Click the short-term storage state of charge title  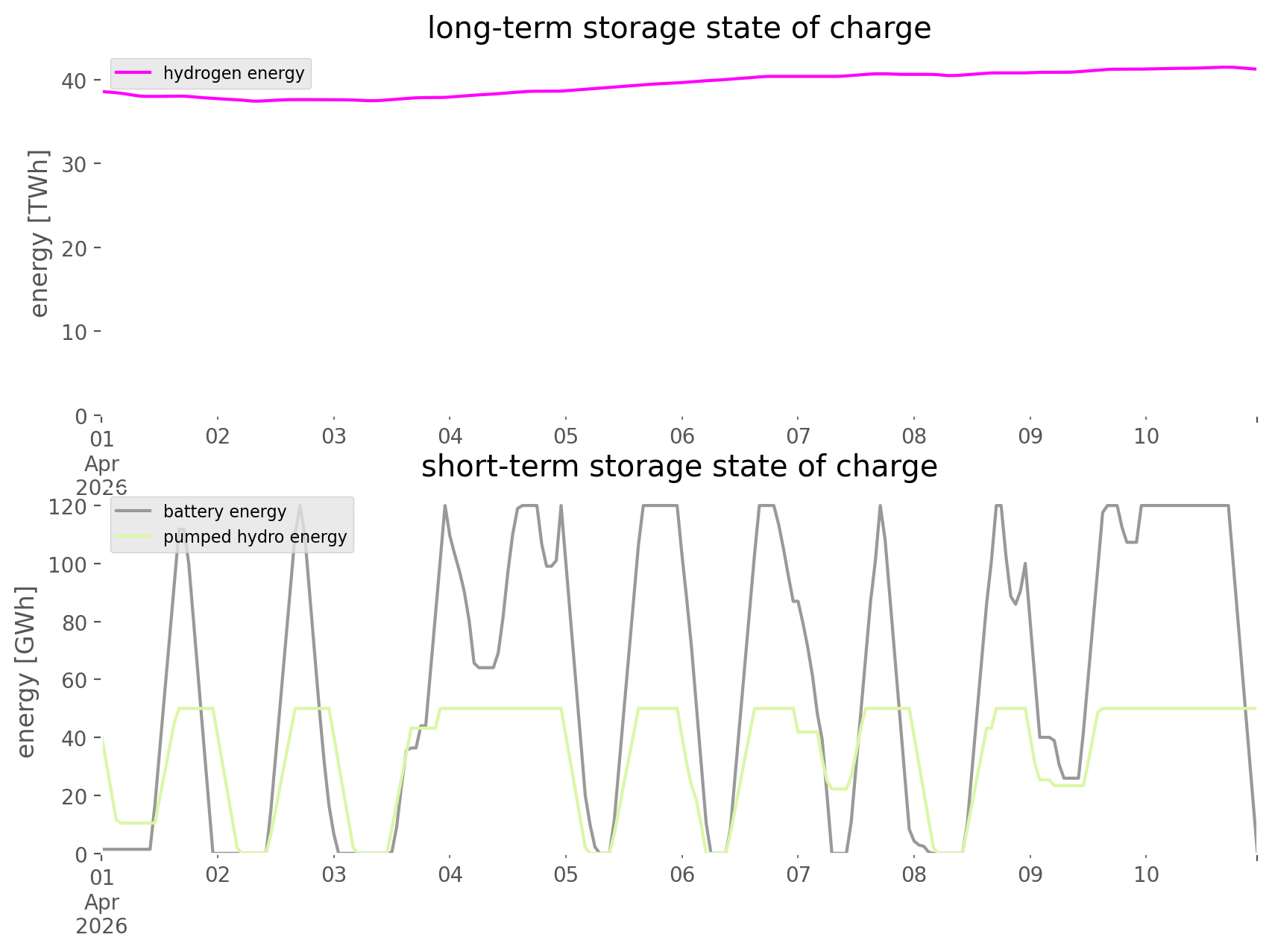[x=678, y=467]
